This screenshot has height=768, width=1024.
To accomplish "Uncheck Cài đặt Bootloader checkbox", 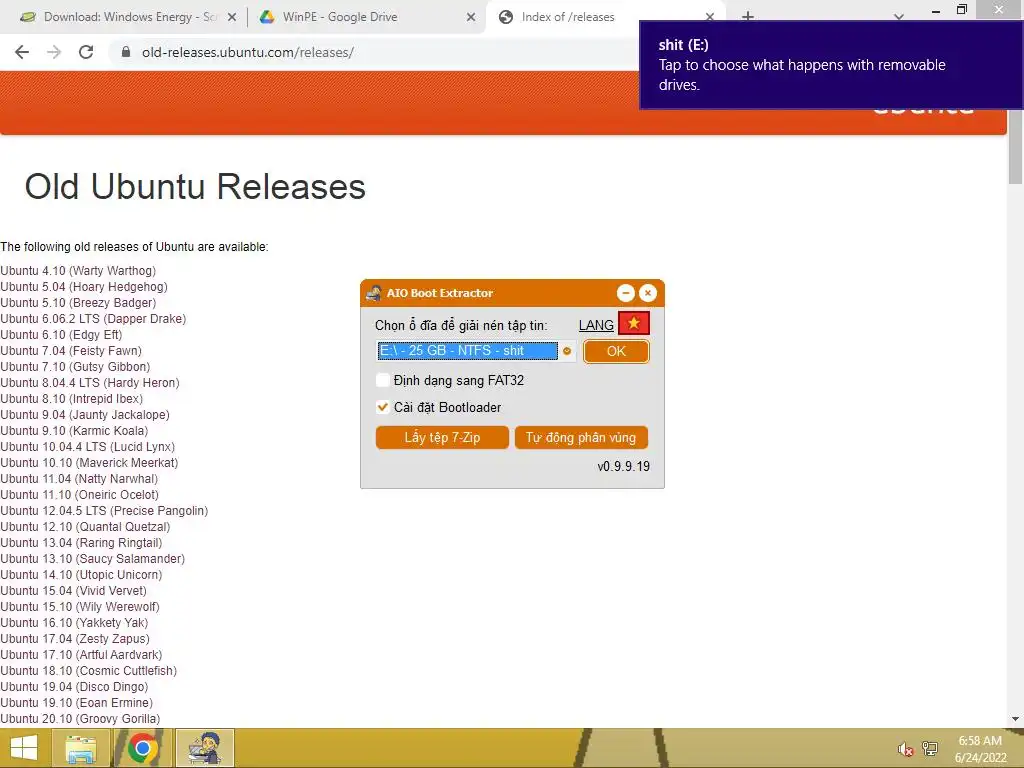I will pyautogui.click(x=383, y=407).
